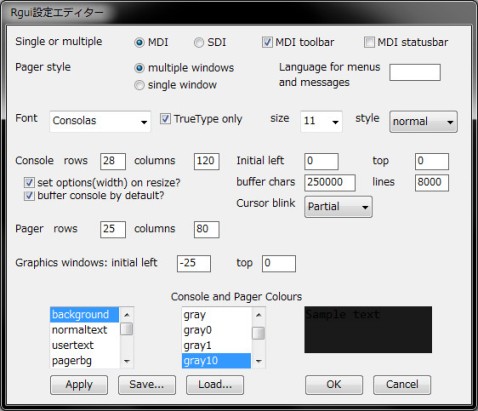Click the buffer chars field showing 250000
This screenshot has height=411, width=478.
330,183
